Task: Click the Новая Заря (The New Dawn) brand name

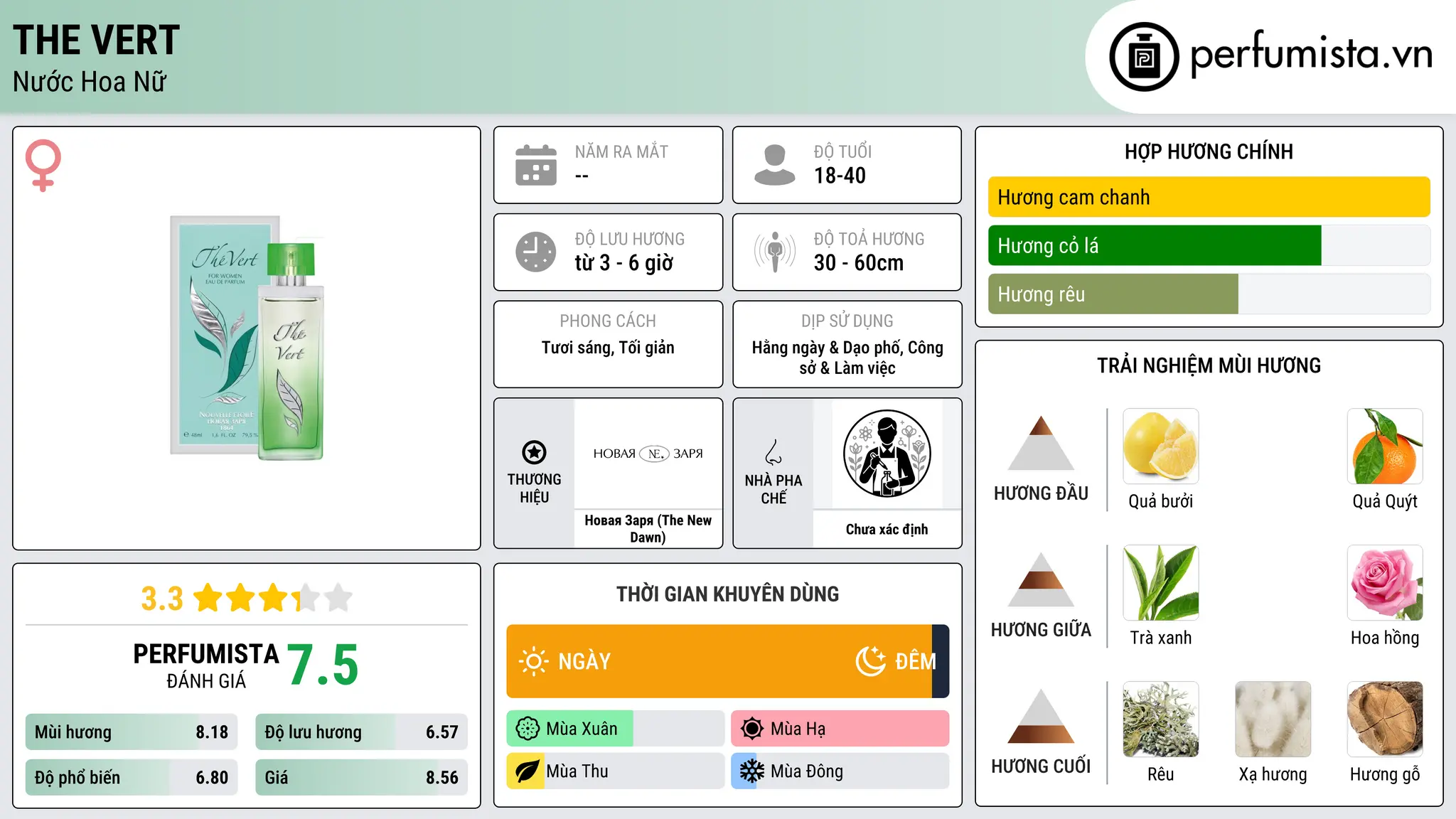Action: pos(648,528)
